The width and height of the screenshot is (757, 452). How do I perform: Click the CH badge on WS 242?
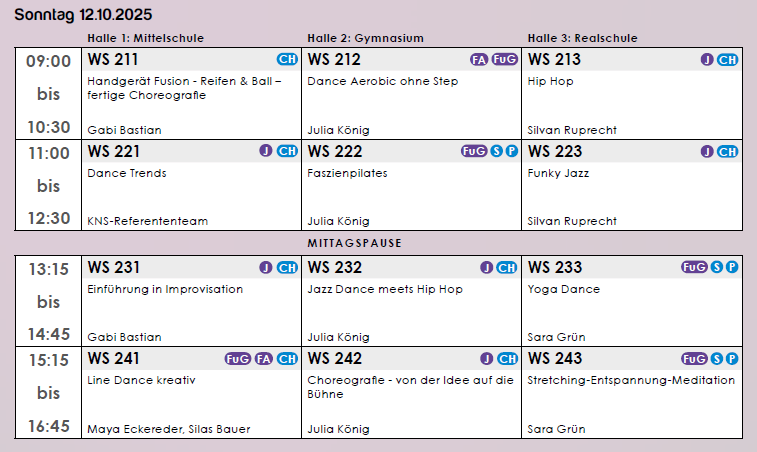click(x=507, y=359)
